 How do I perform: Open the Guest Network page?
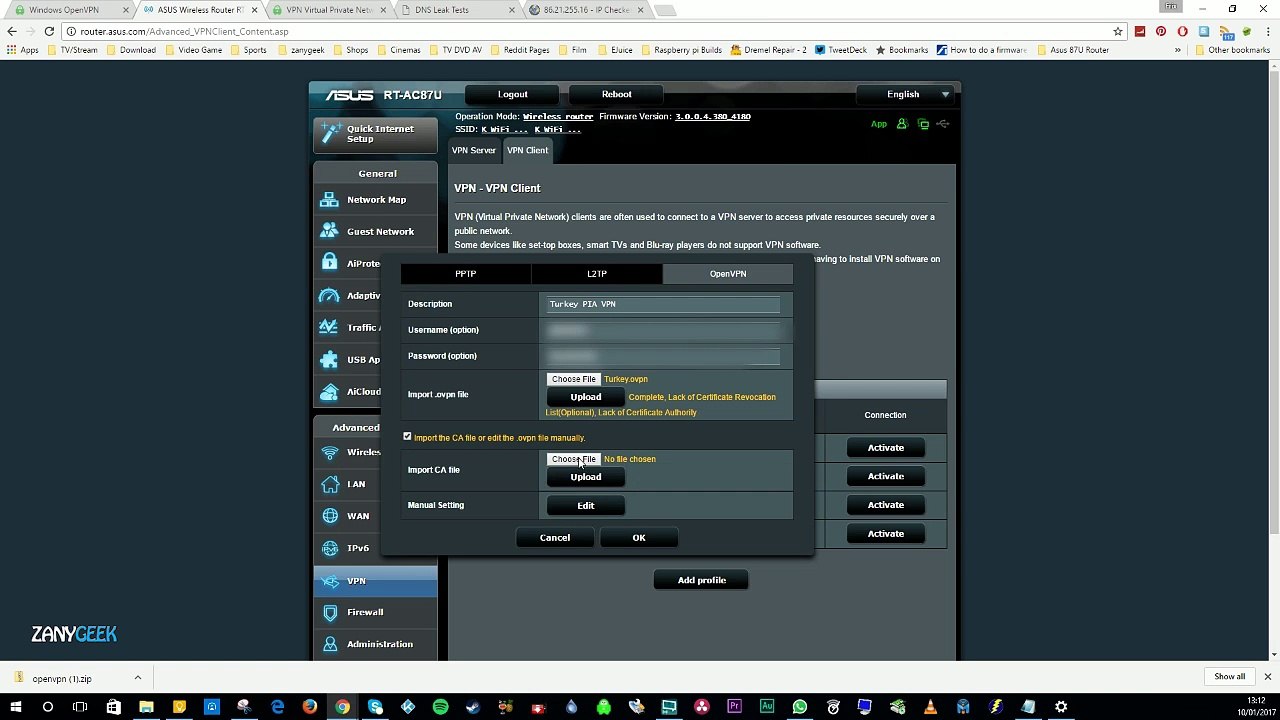pos(375,231)
